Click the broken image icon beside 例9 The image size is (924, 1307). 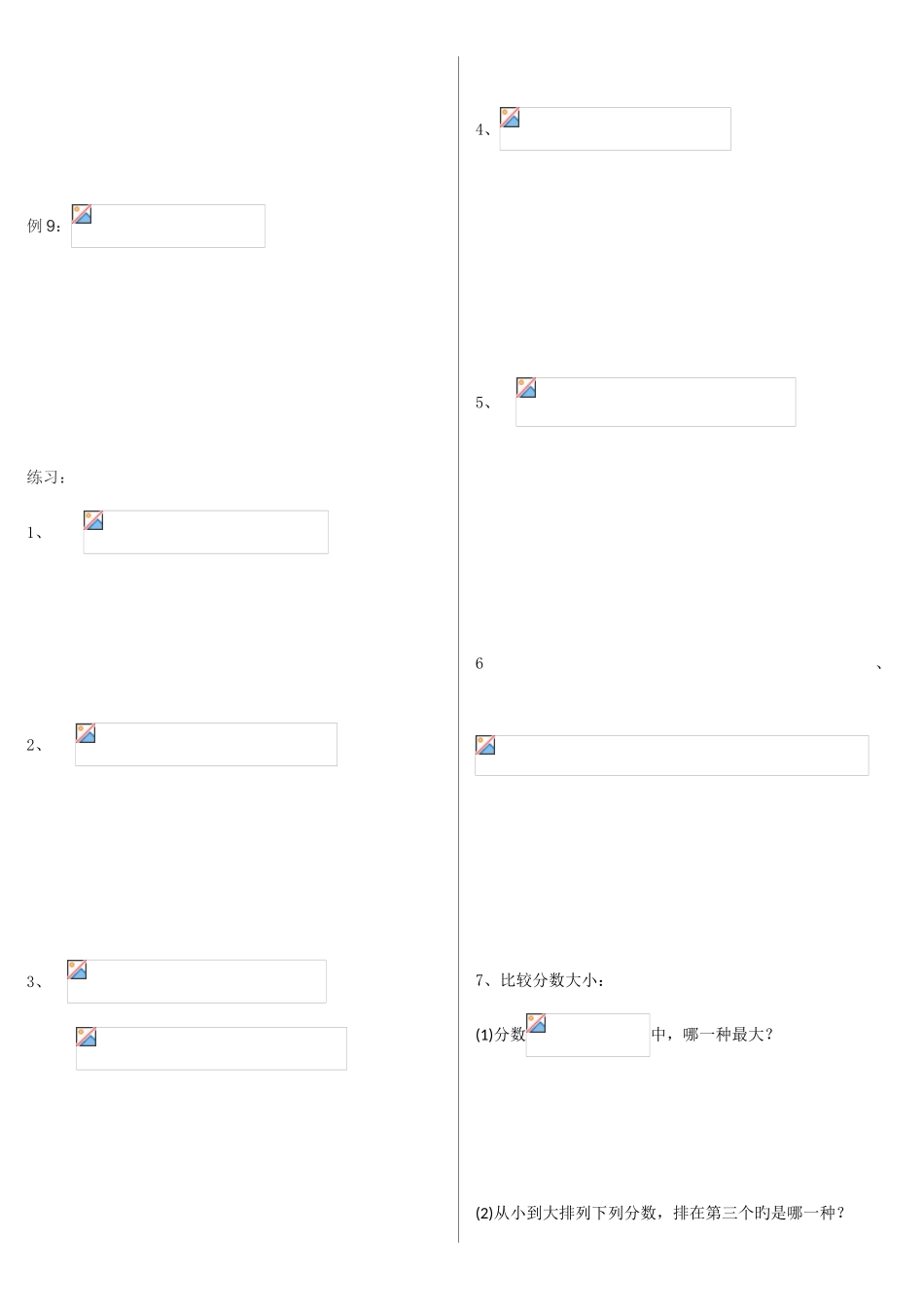(x=83, y=215)
